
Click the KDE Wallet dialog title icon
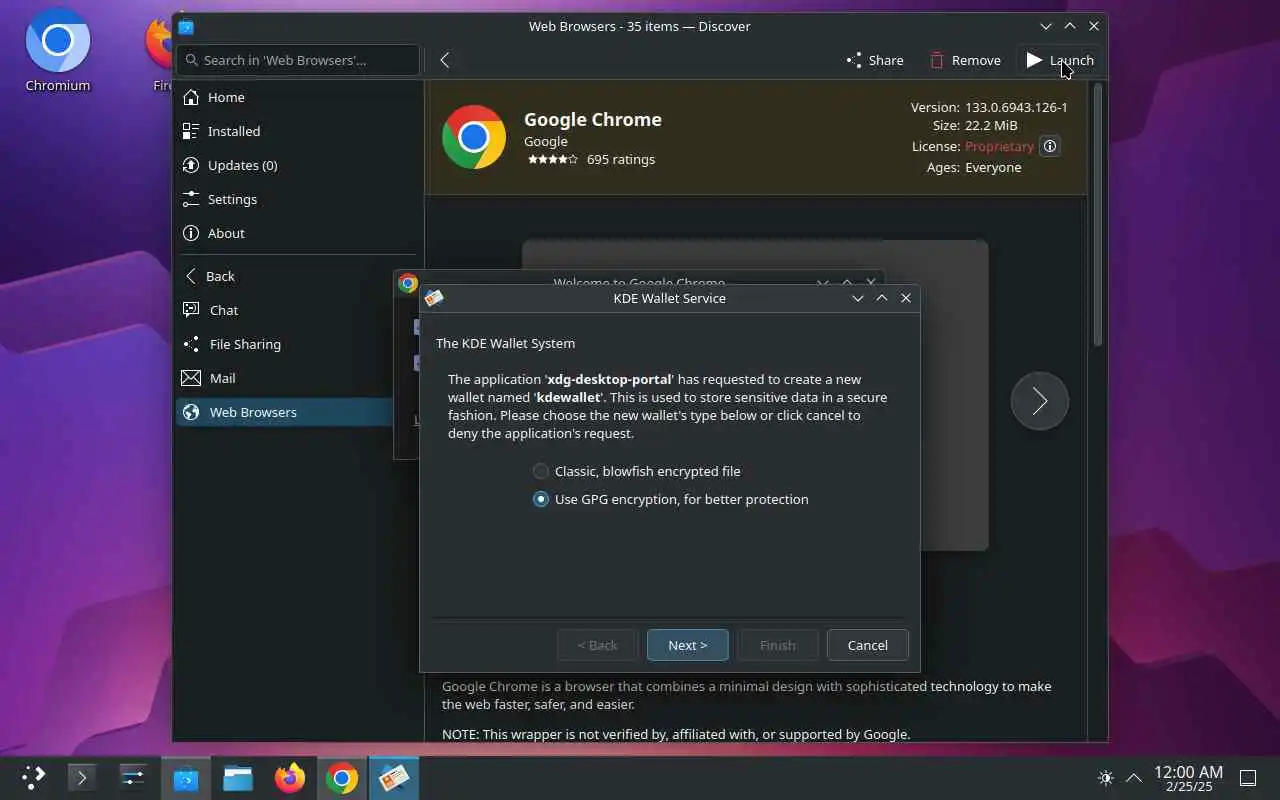tap(434, 298)
